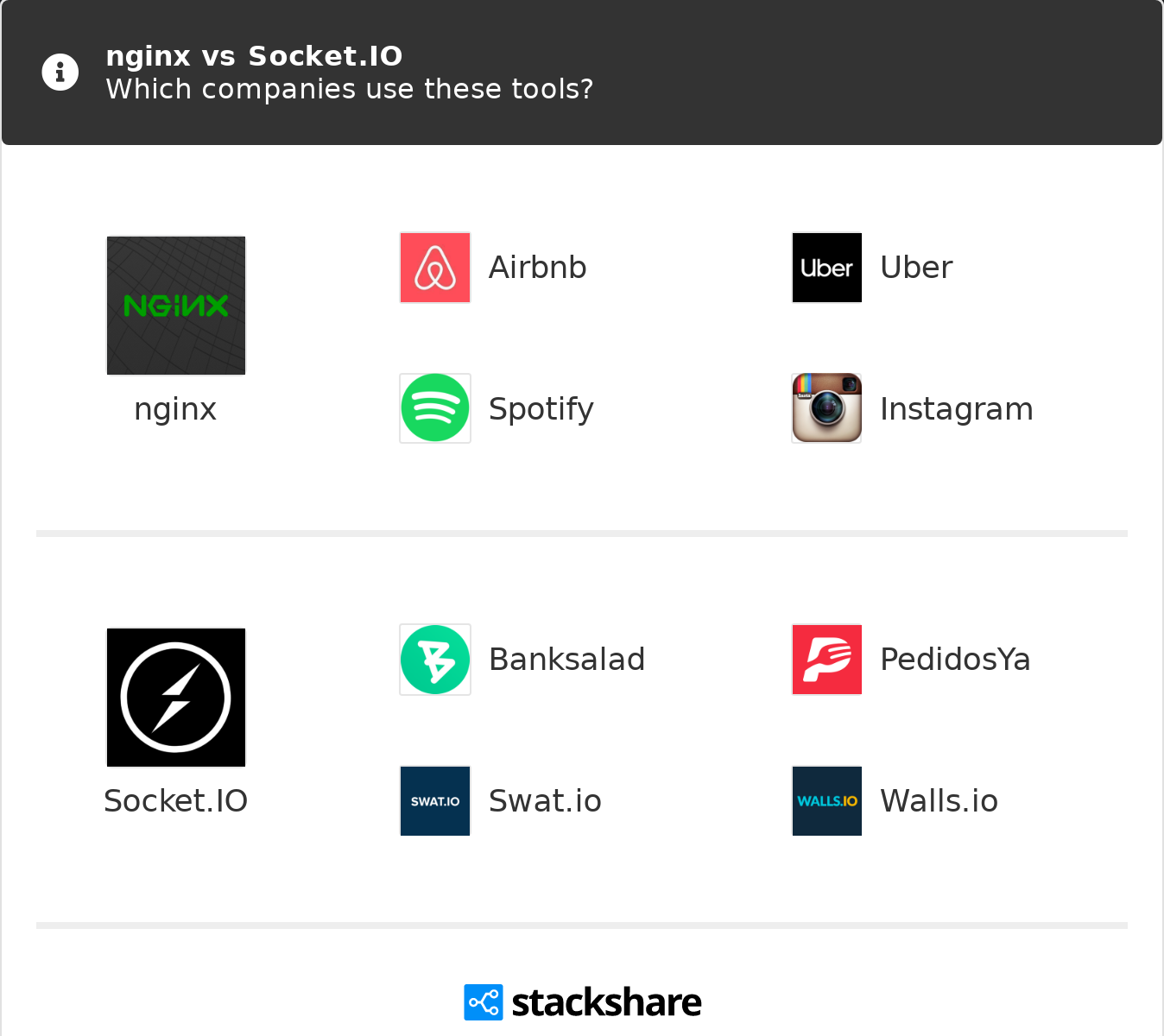Click the nginx tool name label

coord(175,409)
